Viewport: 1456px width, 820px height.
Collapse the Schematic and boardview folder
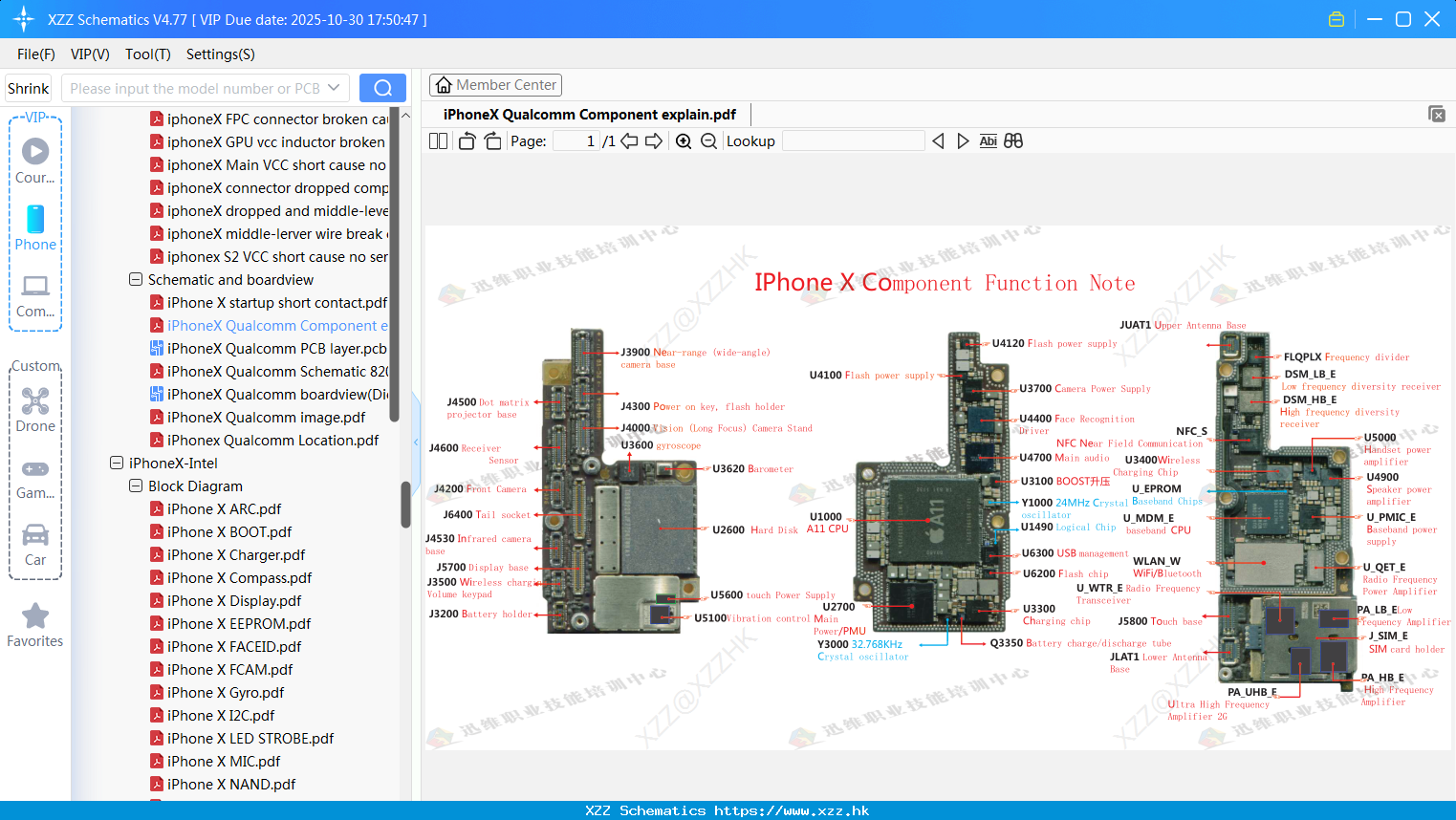(x=136, y=279)
